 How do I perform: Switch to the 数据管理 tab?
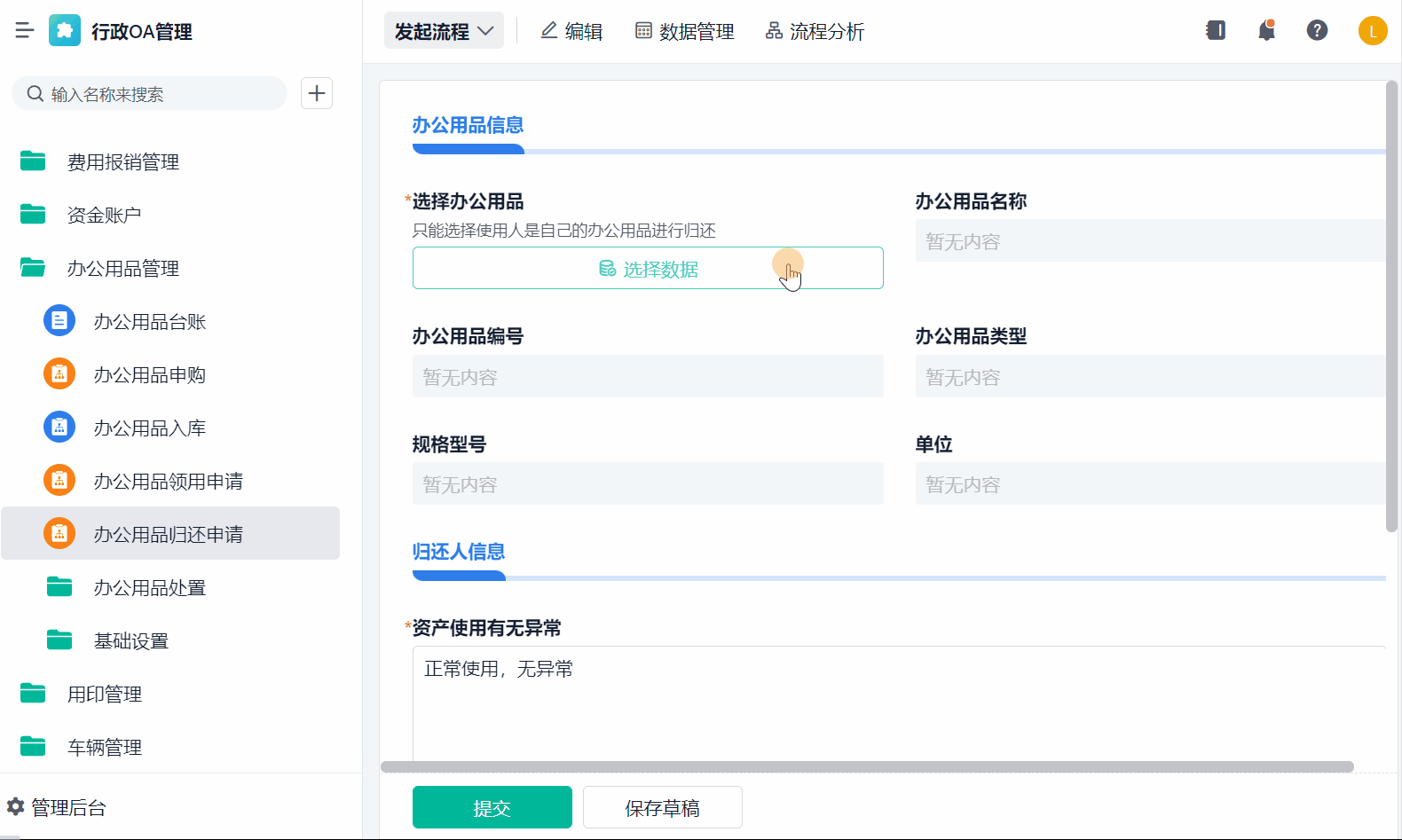coord(685,31)
